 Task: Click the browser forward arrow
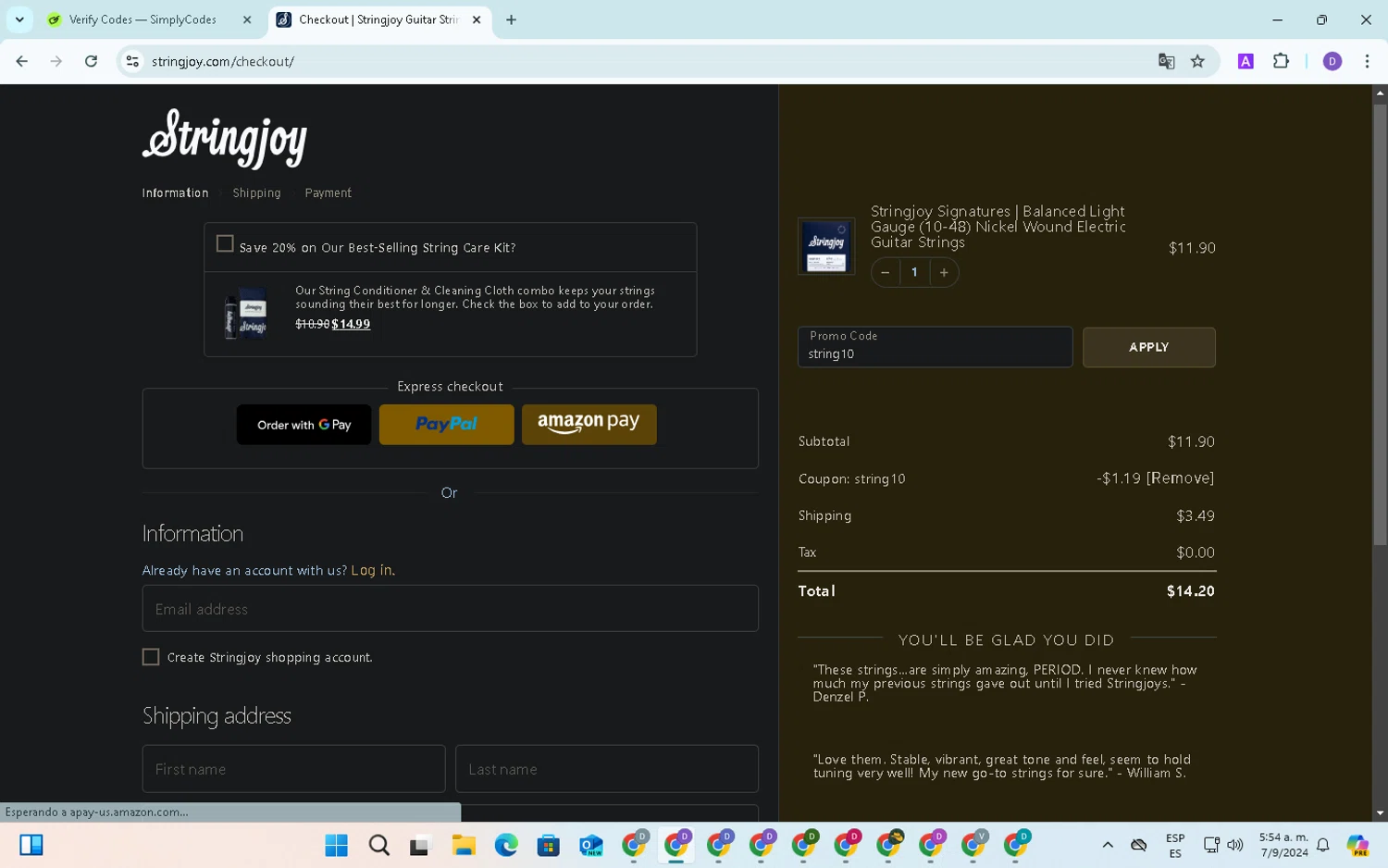(x=56, y=61)
